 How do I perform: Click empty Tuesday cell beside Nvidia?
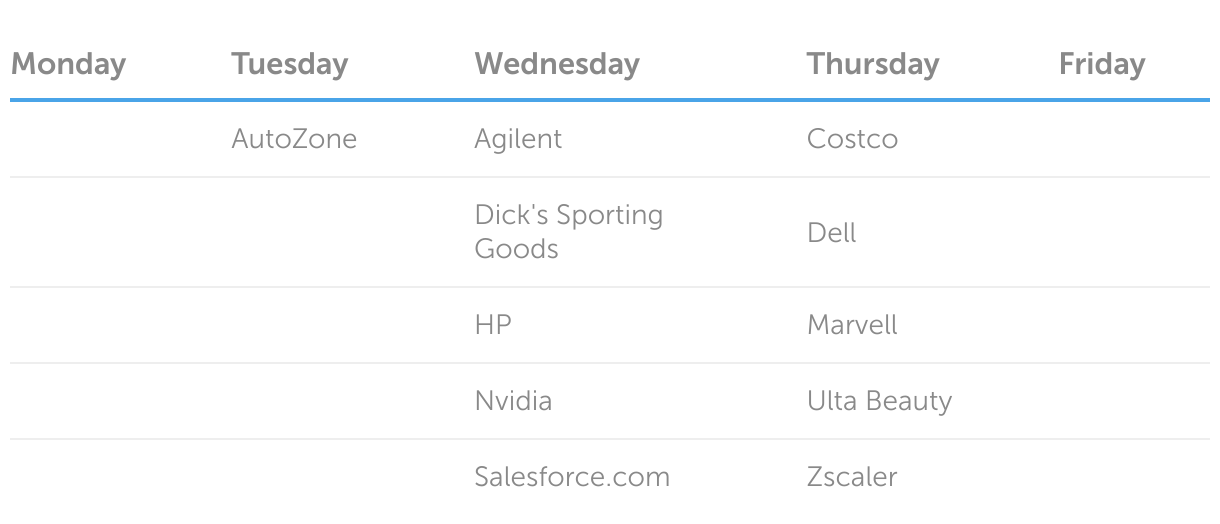point(342,401)
